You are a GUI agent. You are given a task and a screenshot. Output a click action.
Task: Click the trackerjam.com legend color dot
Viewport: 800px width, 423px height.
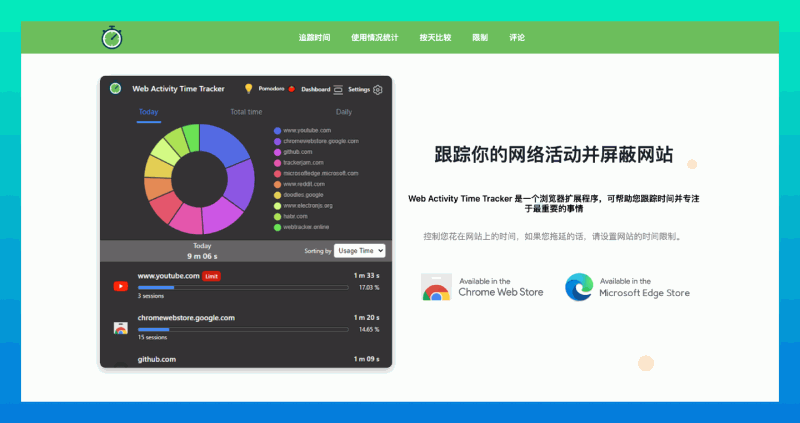pos(278,163)
